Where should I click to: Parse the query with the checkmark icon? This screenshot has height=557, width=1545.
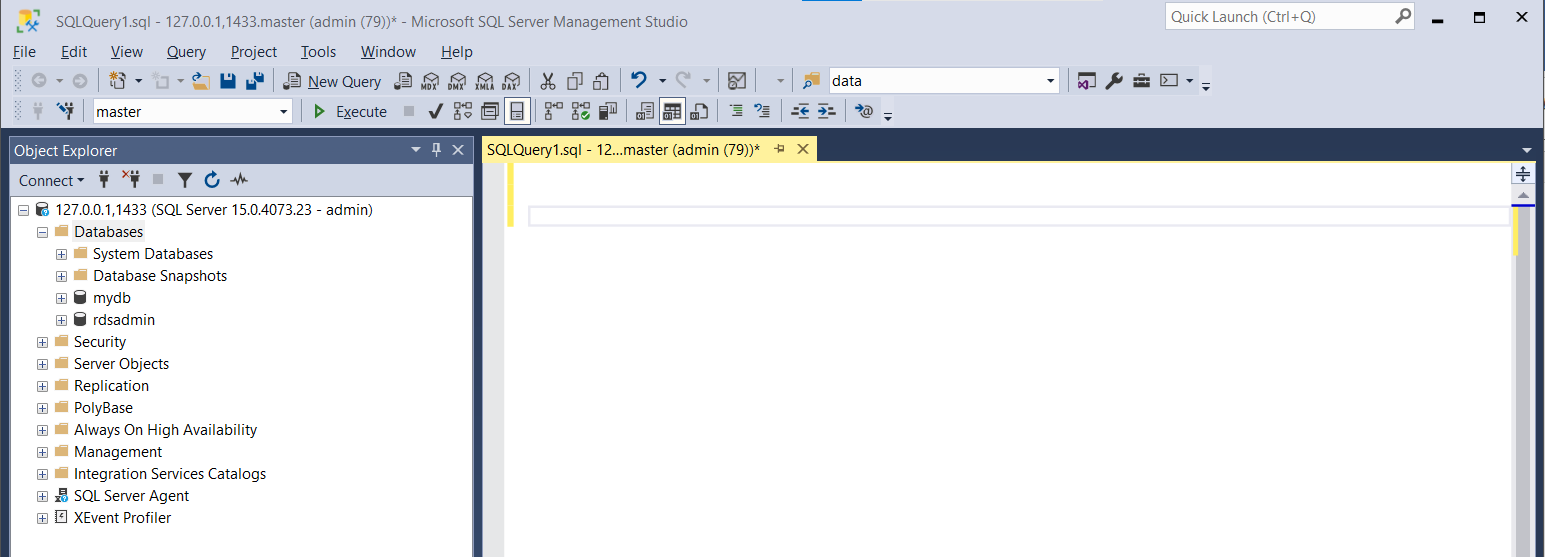[435, 111]
